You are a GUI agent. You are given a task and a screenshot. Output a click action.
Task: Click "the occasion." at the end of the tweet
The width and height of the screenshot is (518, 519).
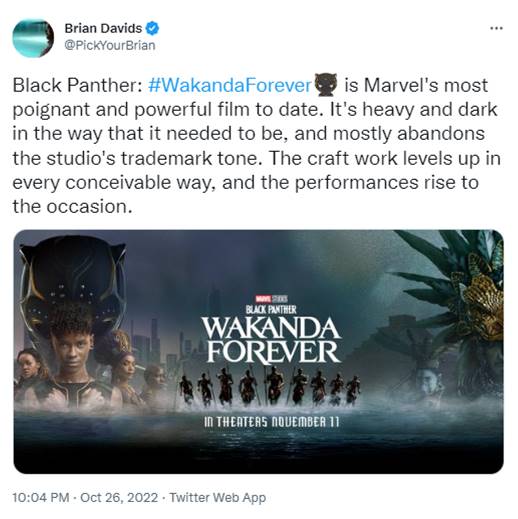click(72, 207)
